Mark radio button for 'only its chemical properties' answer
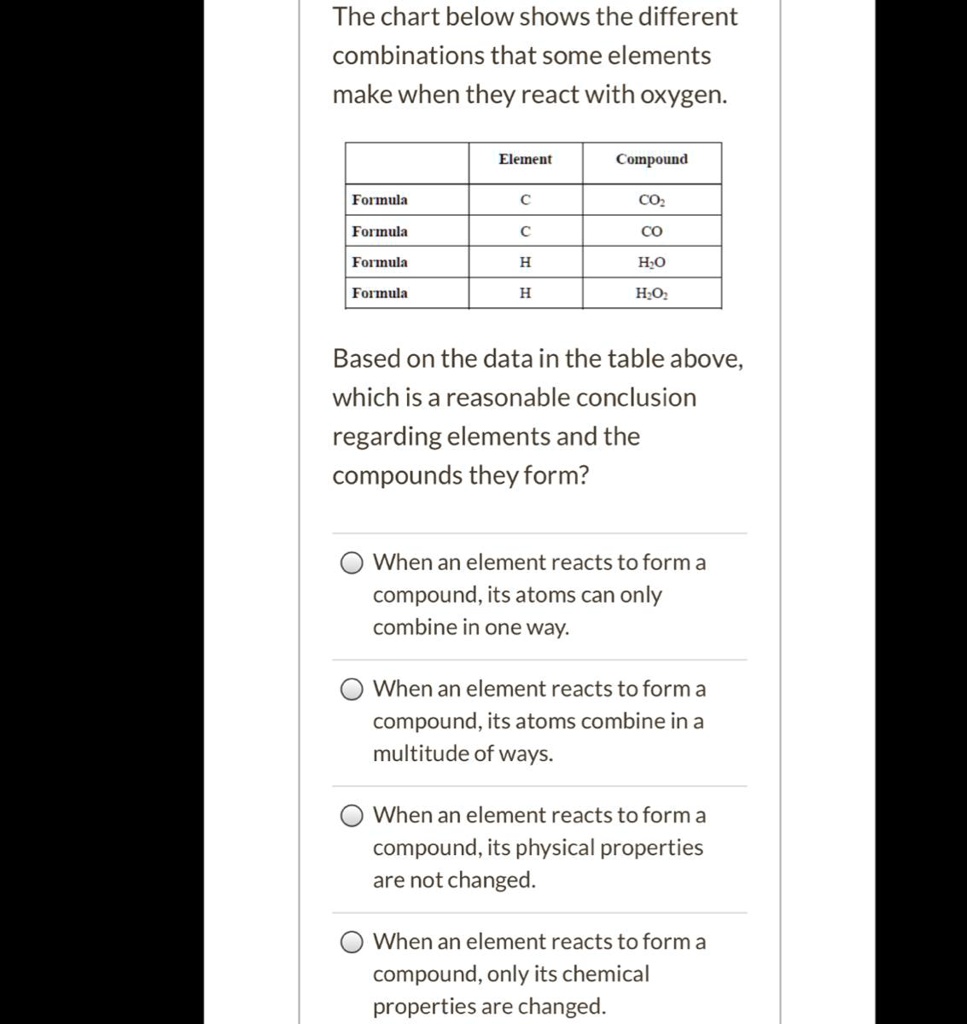Viewport: 967px width, 1024px height. tap(351, 942)
